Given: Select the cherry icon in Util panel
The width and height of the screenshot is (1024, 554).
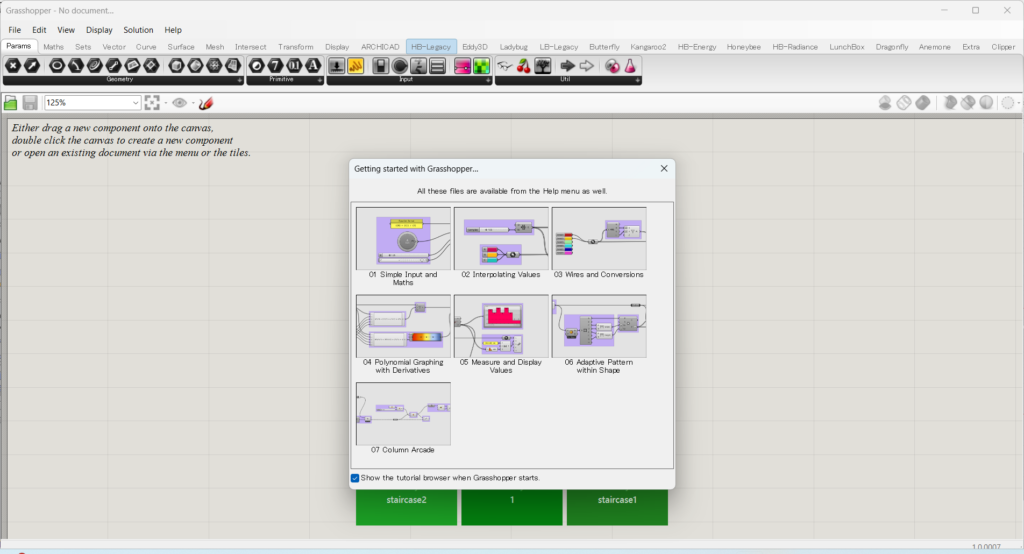Looking at the screenshot, I should pyautogui.click(x=523, y=66).
